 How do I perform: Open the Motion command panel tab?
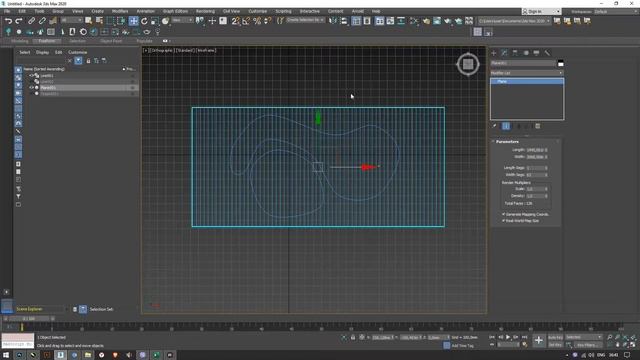coord(526,53)
